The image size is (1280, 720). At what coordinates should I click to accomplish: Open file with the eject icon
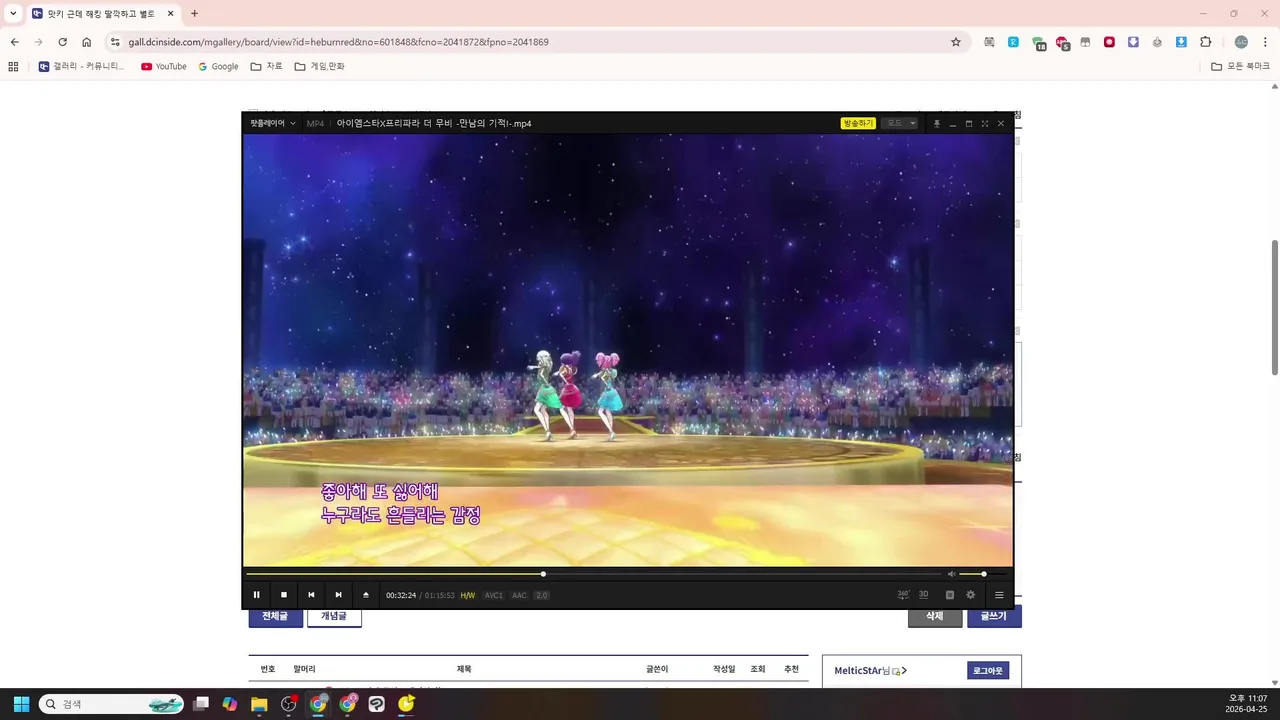pyautogui.click(x=366, y=595)
